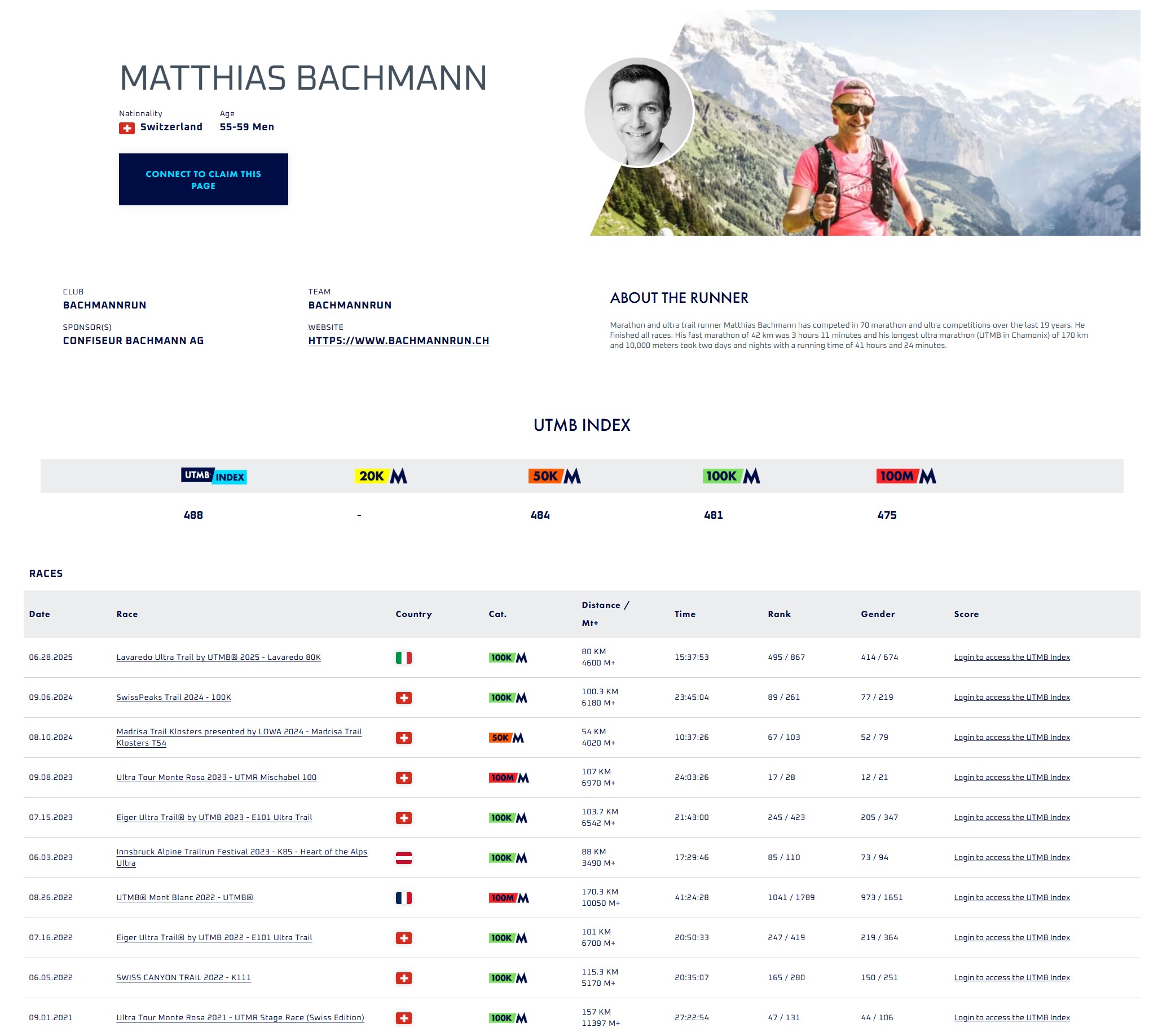Click the Connect to Claim This Page button

click(x=203, y=179)
